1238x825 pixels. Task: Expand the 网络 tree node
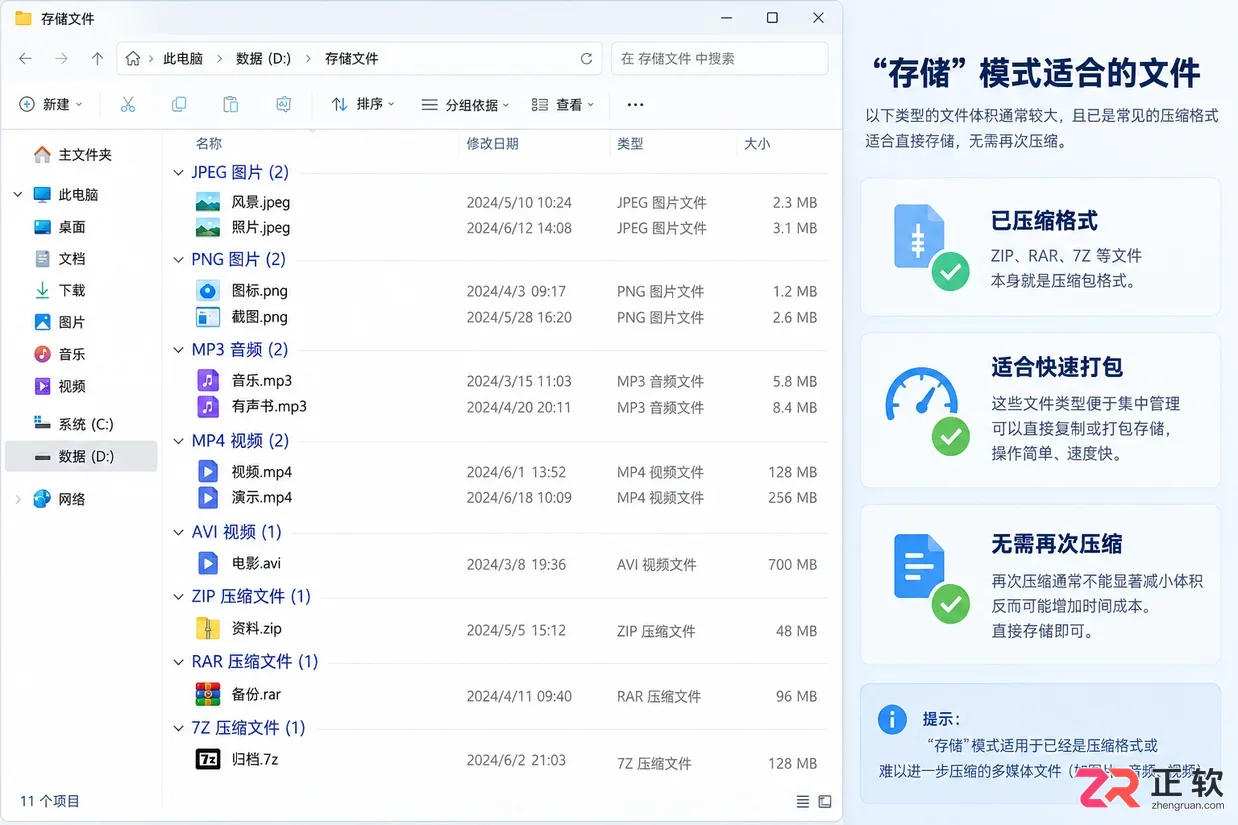(x=18, y=499)
